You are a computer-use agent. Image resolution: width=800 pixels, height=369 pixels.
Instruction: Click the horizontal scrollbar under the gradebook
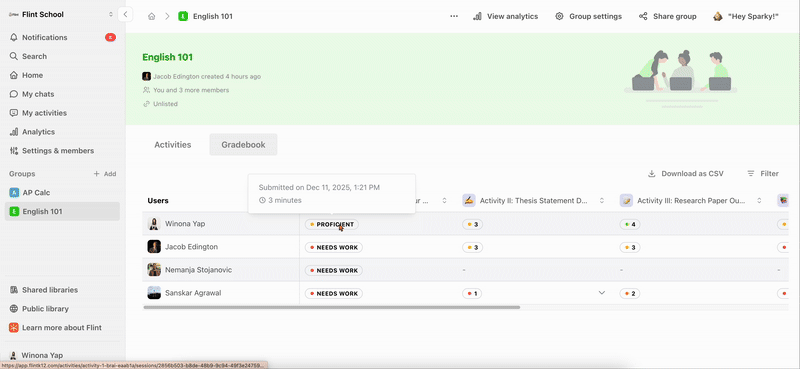(332, 307)
